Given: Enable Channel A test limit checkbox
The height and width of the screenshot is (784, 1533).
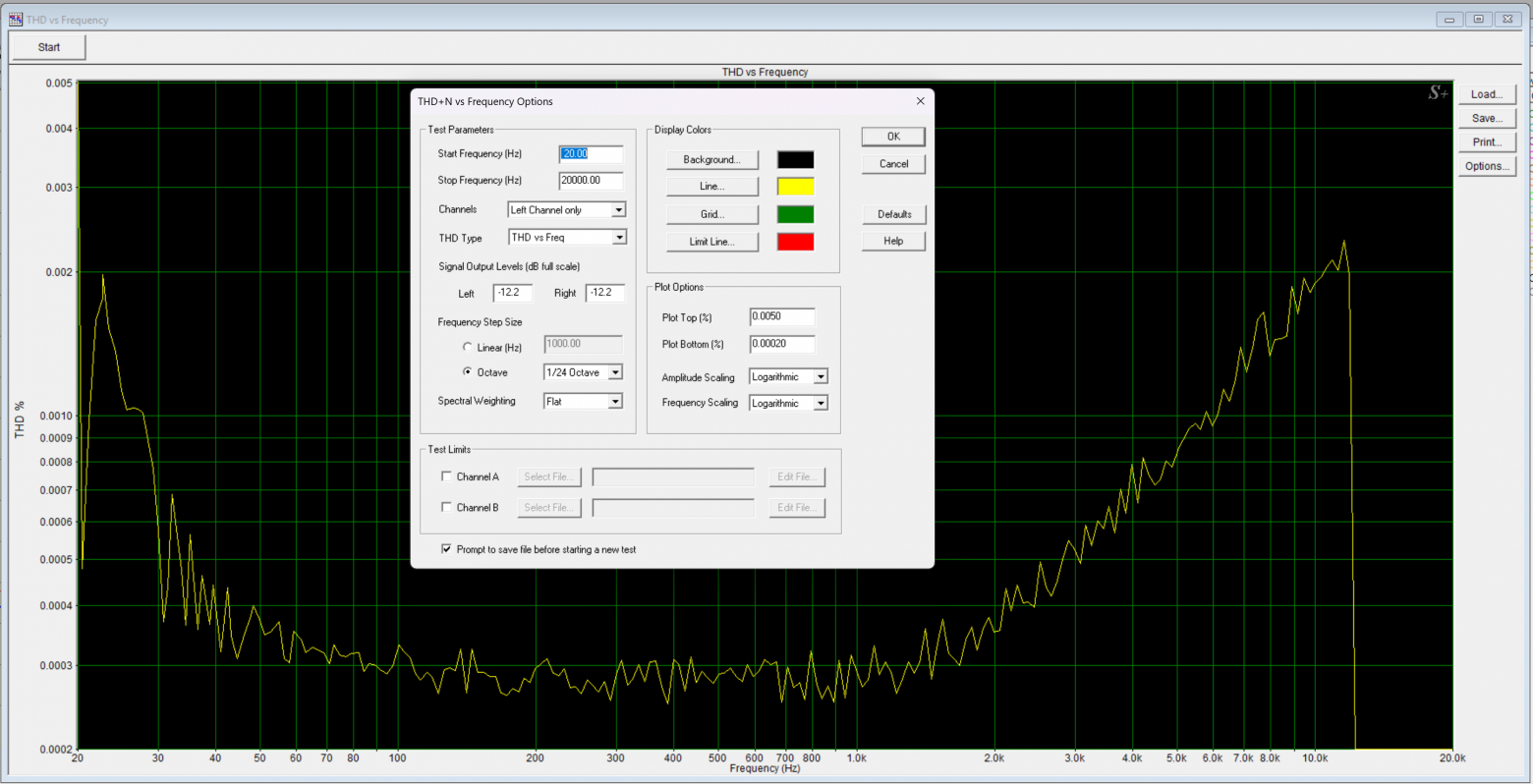Looking at the screenshot, I should 446,476.
